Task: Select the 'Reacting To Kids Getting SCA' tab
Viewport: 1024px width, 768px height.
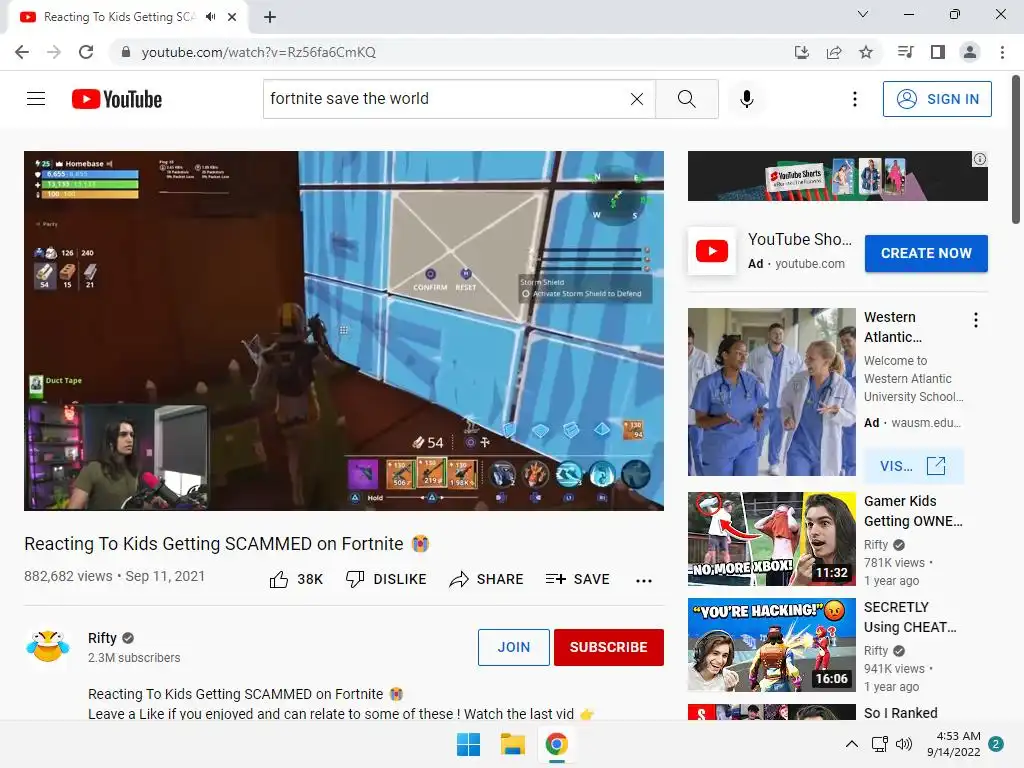Action: click(x=127, y=17)
